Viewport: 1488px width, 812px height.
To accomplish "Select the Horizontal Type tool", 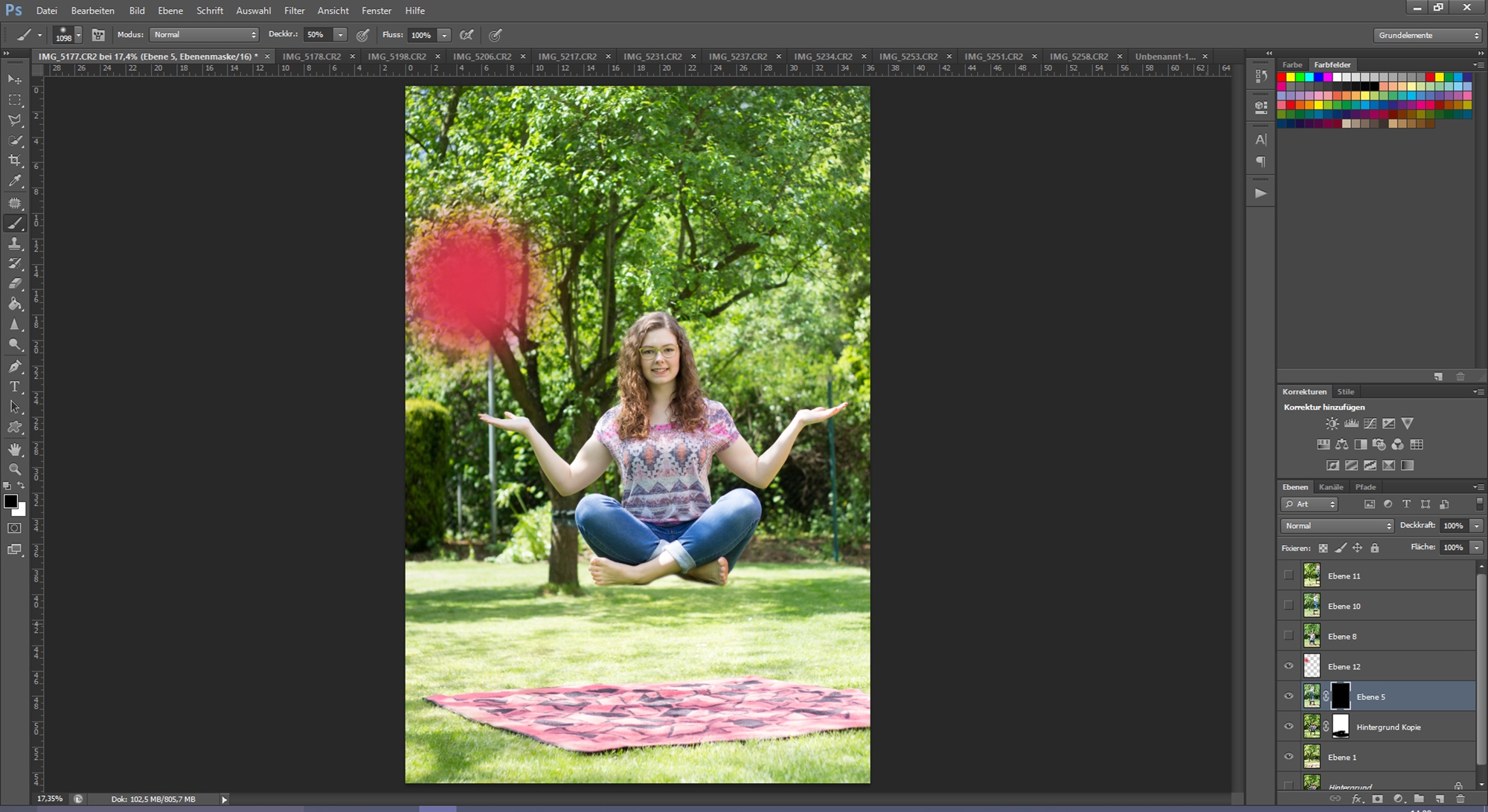I will click(15, 387).
